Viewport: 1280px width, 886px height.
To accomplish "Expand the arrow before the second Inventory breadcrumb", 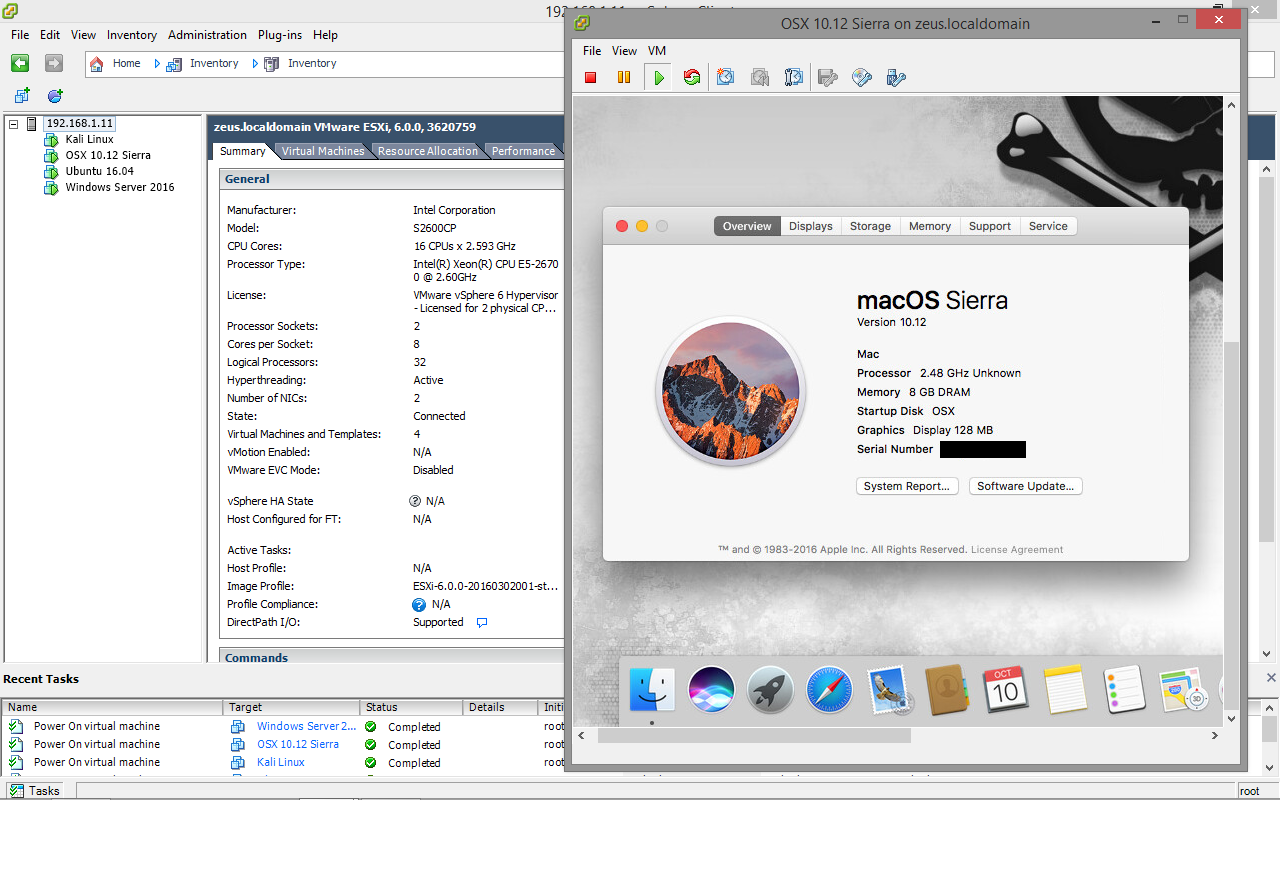I will click(255, 63).
